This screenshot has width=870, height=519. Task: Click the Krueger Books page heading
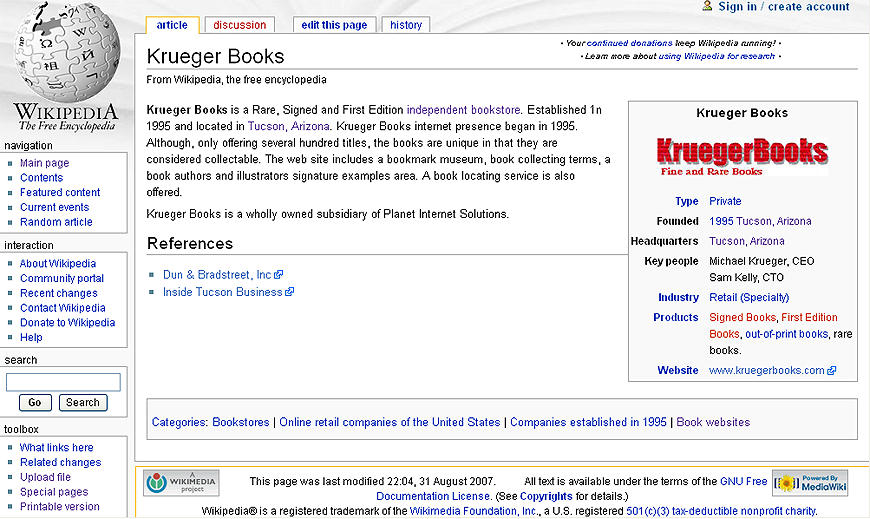point(215,56)
